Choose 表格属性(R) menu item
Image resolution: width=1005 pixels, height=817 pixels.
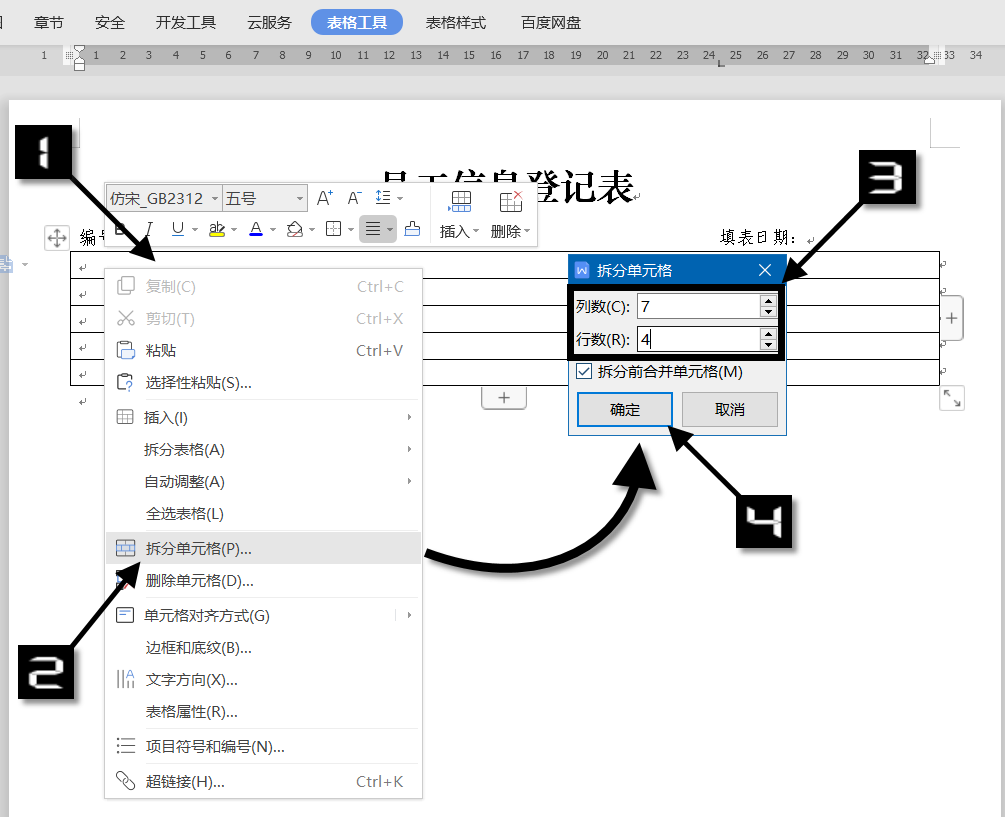(263, 711)
